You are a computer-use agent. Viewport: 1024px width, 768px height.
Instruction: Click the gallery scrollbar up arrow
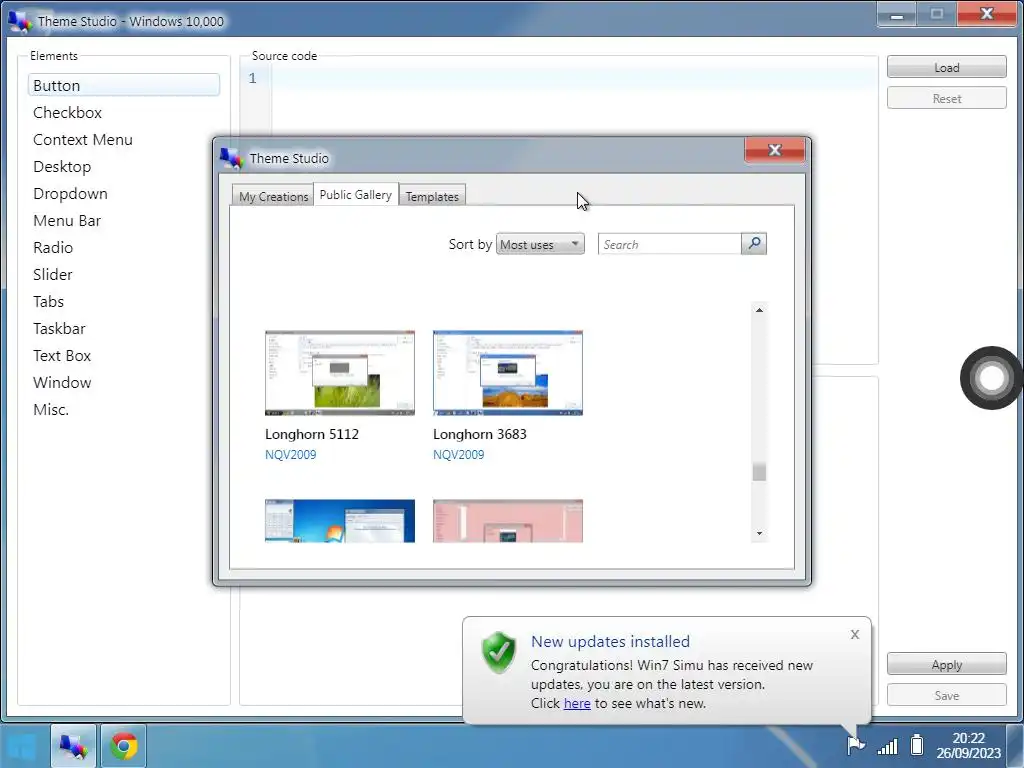tap(759, 310)
